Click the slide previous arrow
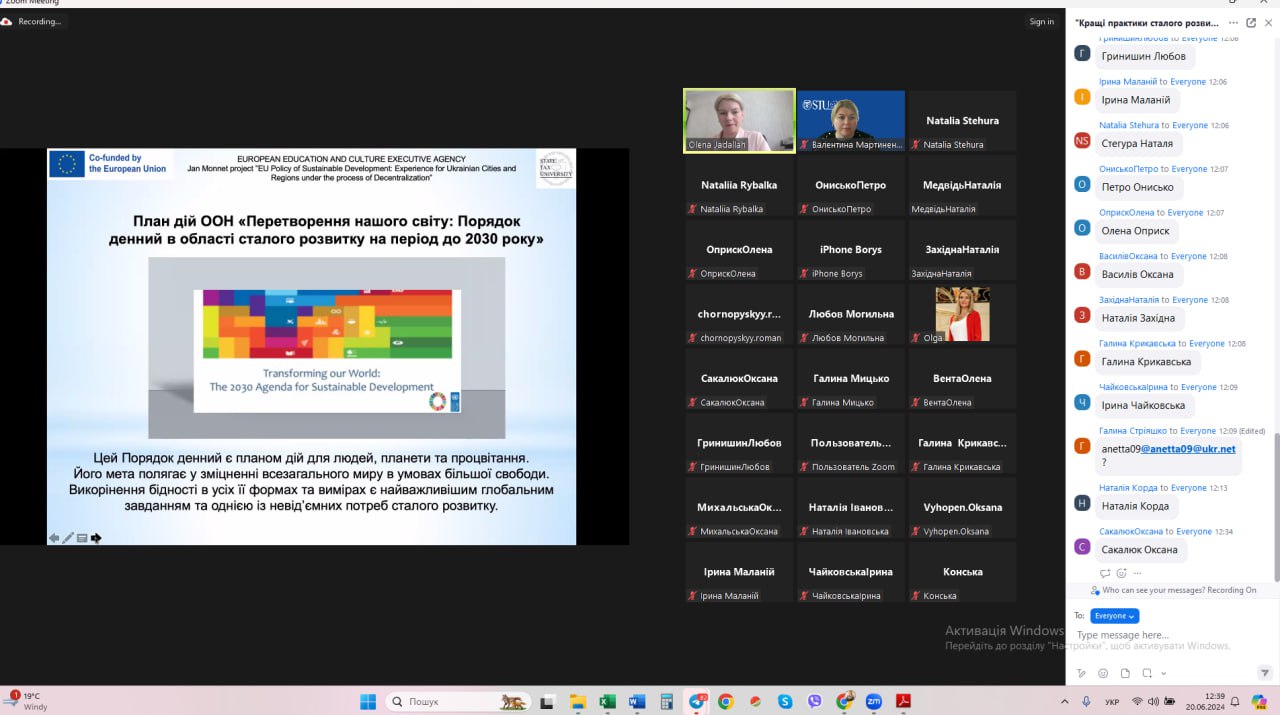The height and width of the screenshot is (715, 1280). (x=54, y=538)
